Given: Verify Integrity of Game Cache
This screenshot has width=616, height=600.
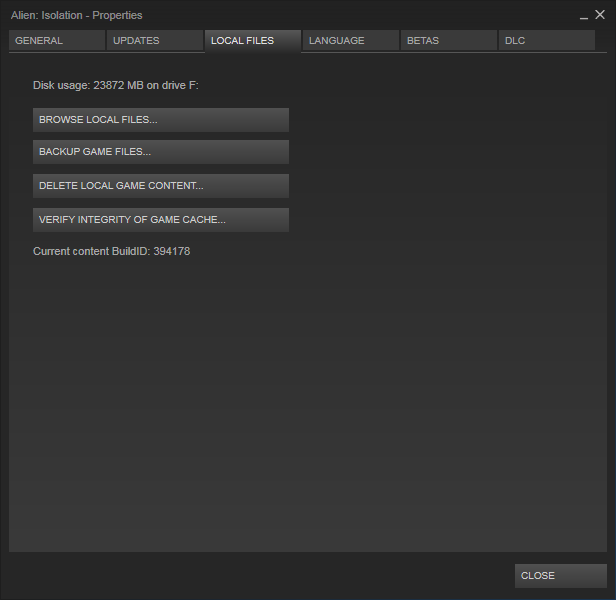Looking at the screenshot, I should coord(161,220).
